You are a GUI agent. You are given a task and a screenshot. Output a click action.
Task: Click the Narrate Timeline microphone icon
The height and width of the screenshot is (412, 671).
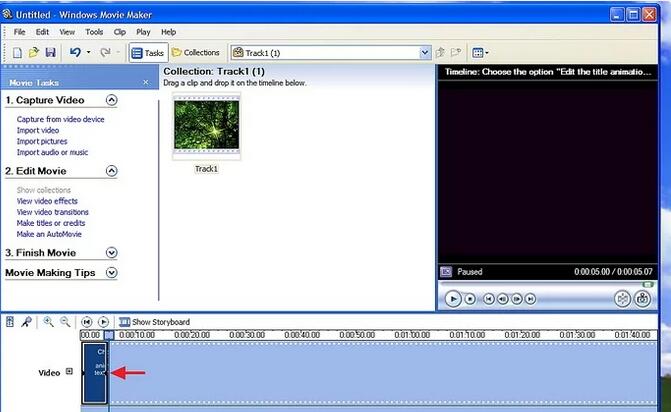coord(27,322)
